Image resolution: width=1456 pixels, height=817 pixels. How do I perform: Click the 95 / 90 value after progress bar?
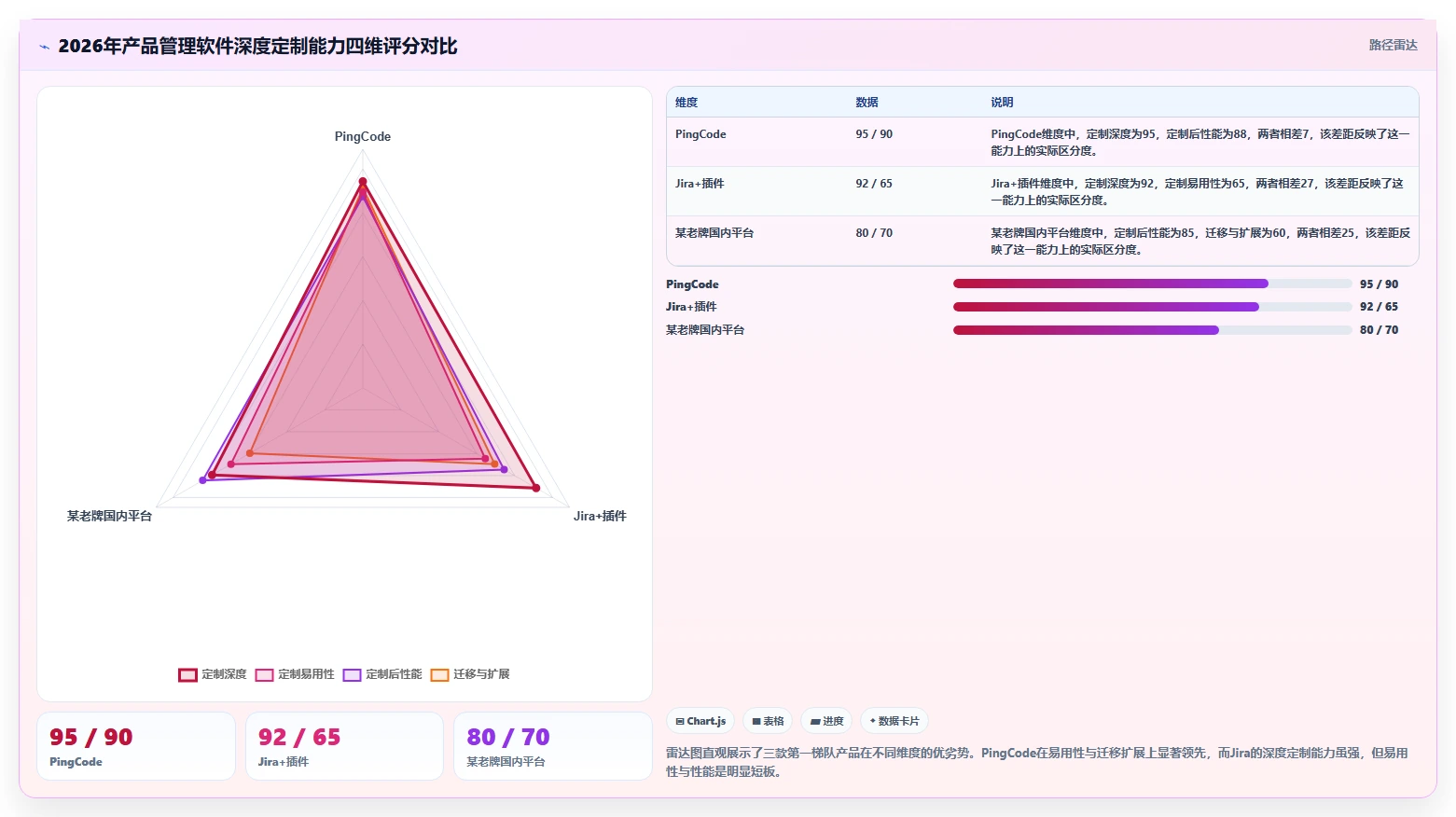1379,284
